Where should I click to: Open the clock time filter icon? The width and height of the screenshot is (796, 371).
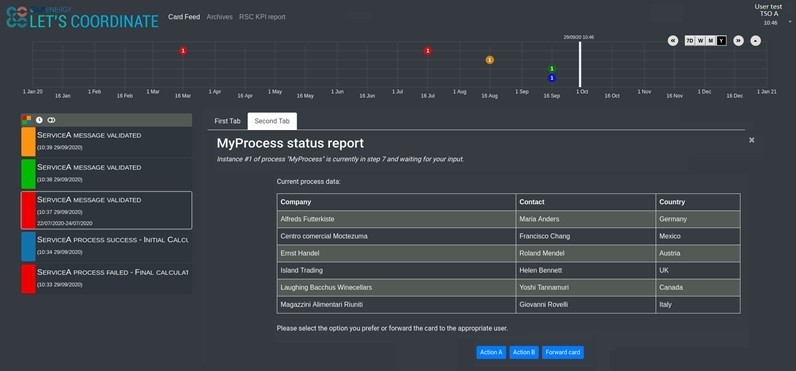[x=39, y=120]
